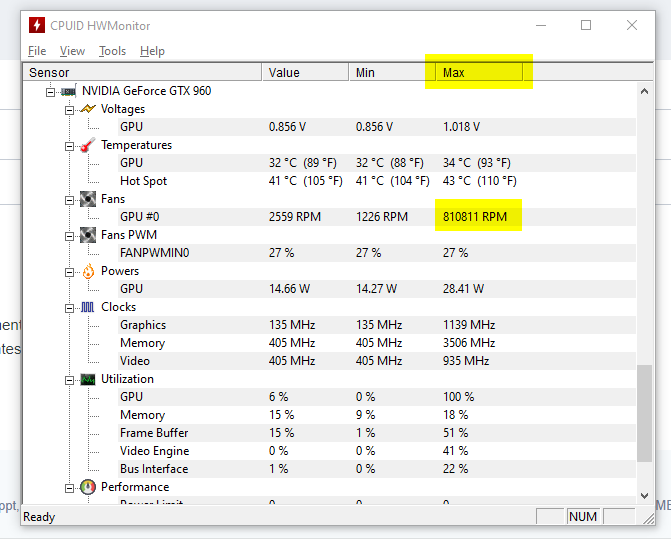671x539 pixels.
Task: Click the Min column header
Action: tap(392, 72)
